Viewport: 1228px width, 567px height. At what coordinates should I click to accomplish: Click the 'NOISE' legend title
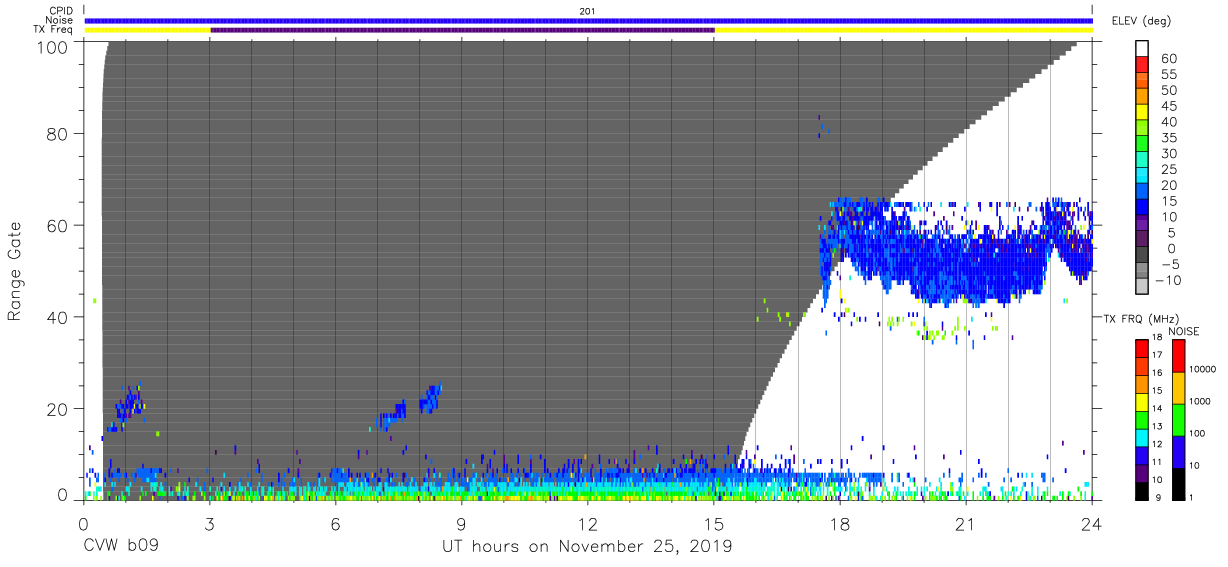1186,331
